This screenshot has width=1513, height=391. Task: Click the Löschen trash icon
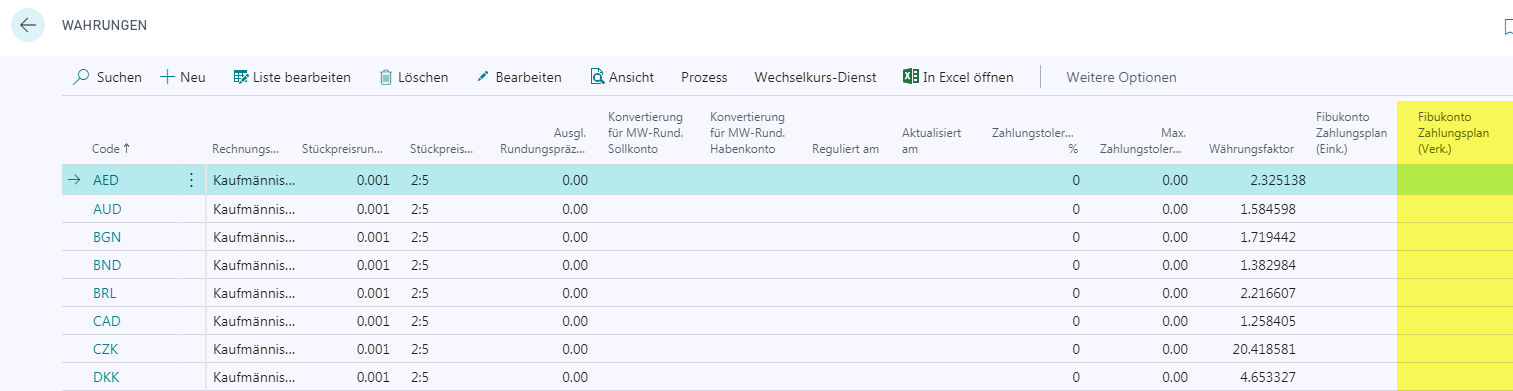385,77
